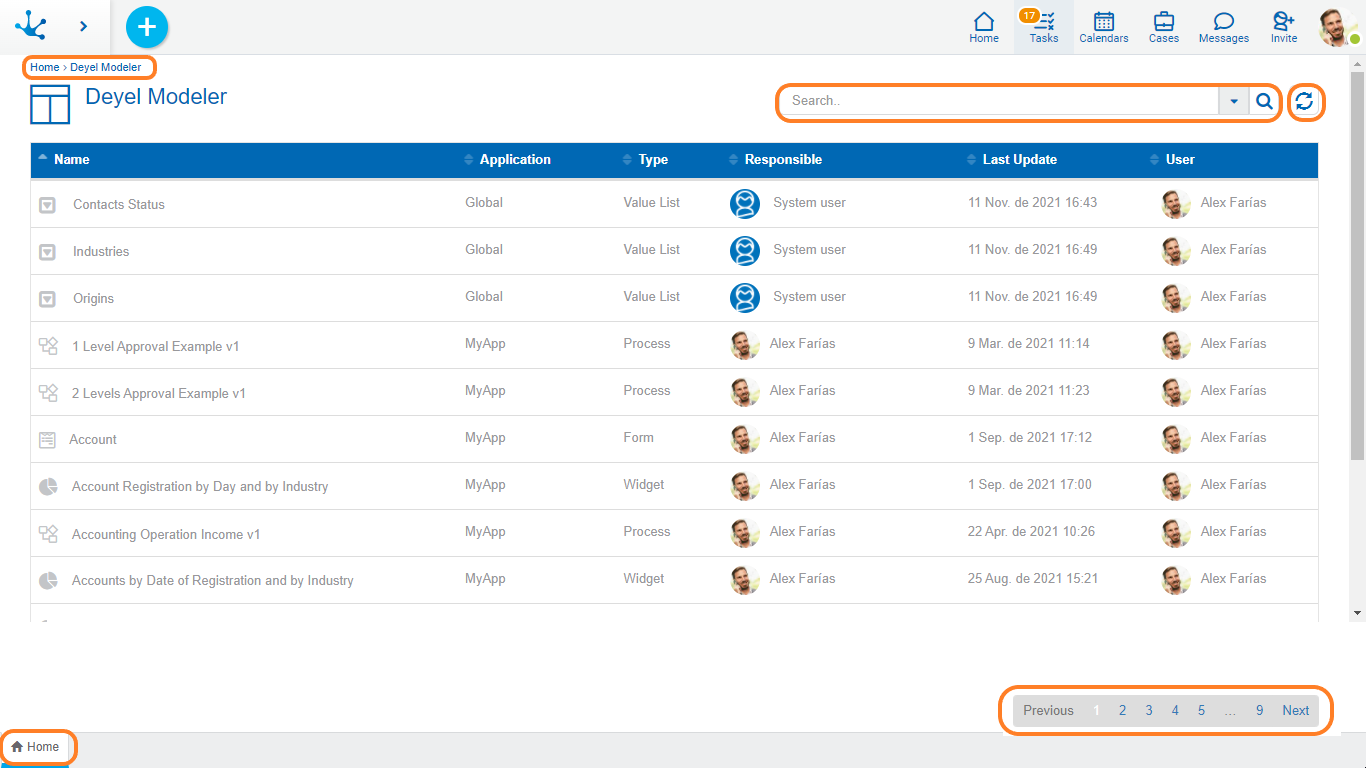Refresh the modeler list
The height and width of the screenshot is (768, 1366).
(1304, 101)
